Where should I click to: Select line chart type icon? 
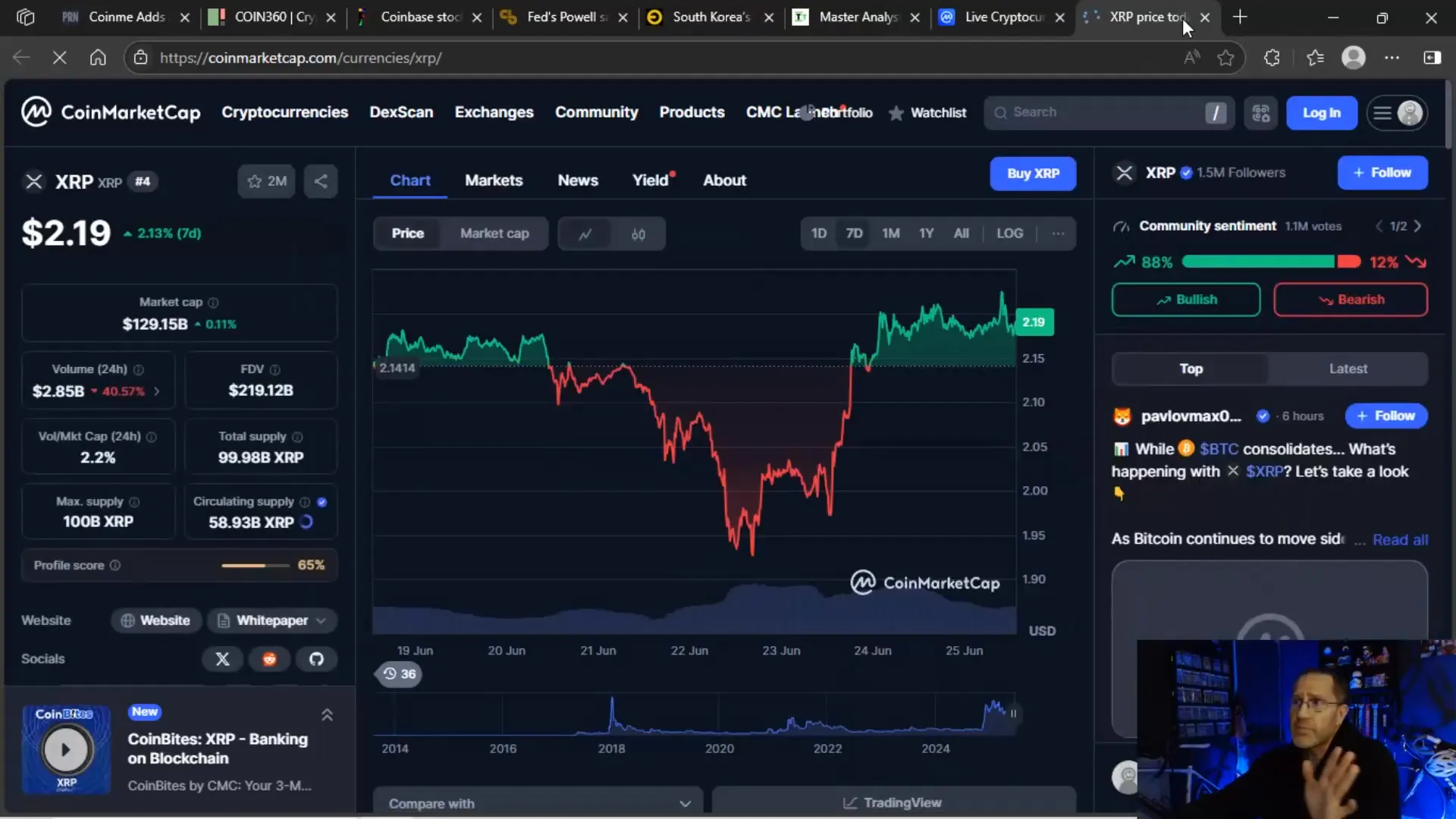[585, 234]
